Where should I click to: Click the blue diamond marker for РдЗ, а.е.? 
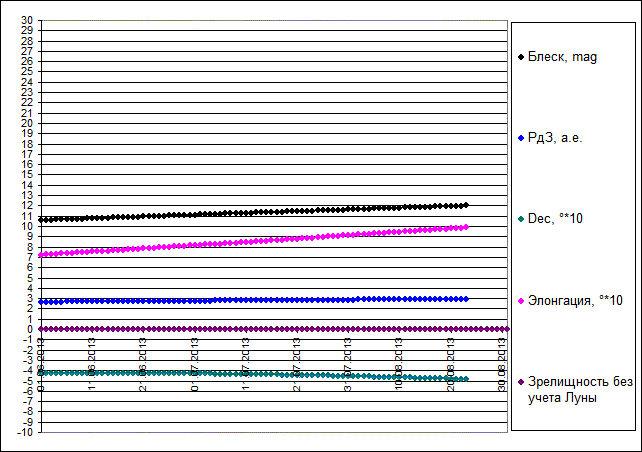(521, 138)
